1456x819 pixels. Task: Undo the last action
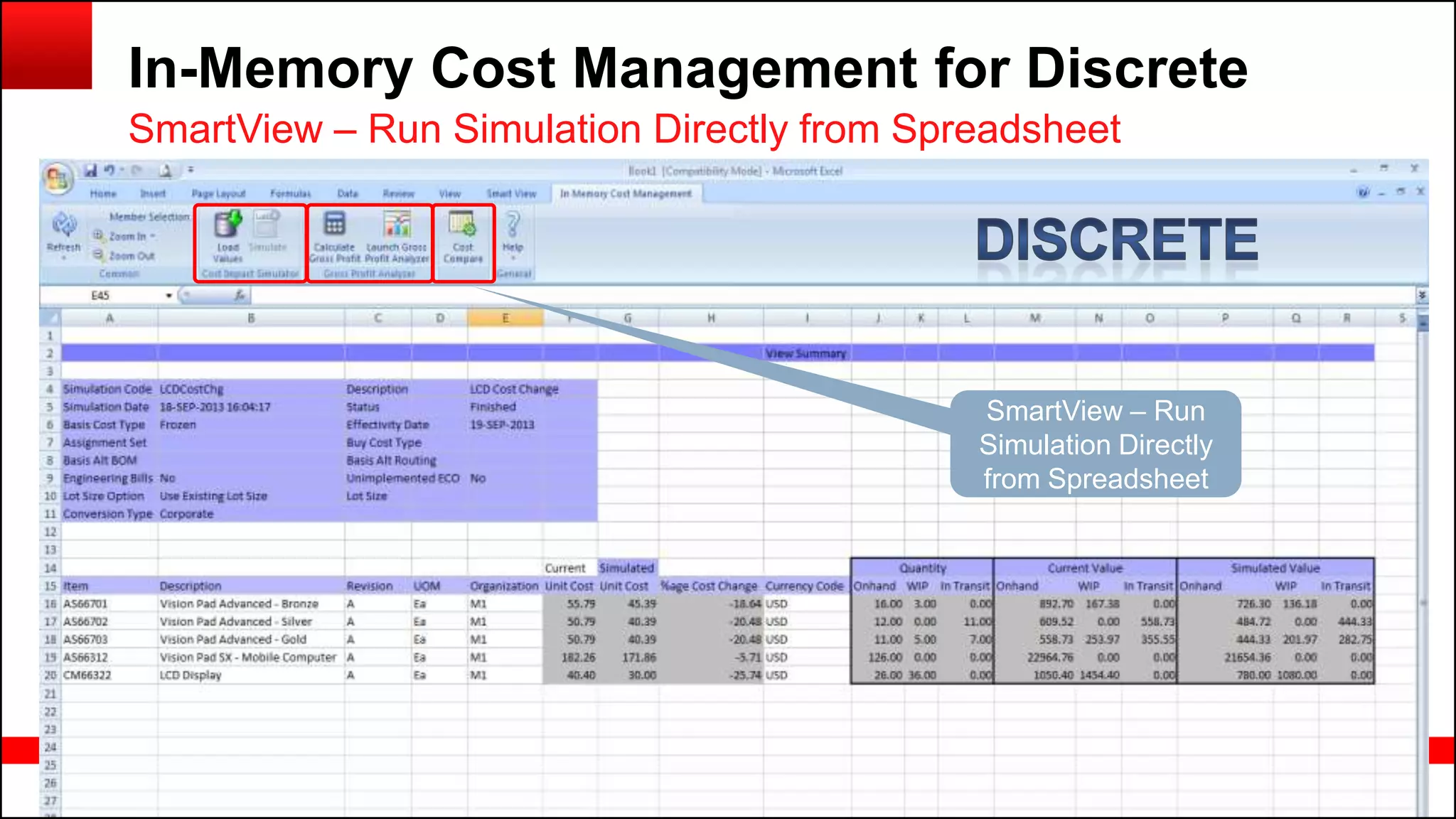[x=109, y=171]
